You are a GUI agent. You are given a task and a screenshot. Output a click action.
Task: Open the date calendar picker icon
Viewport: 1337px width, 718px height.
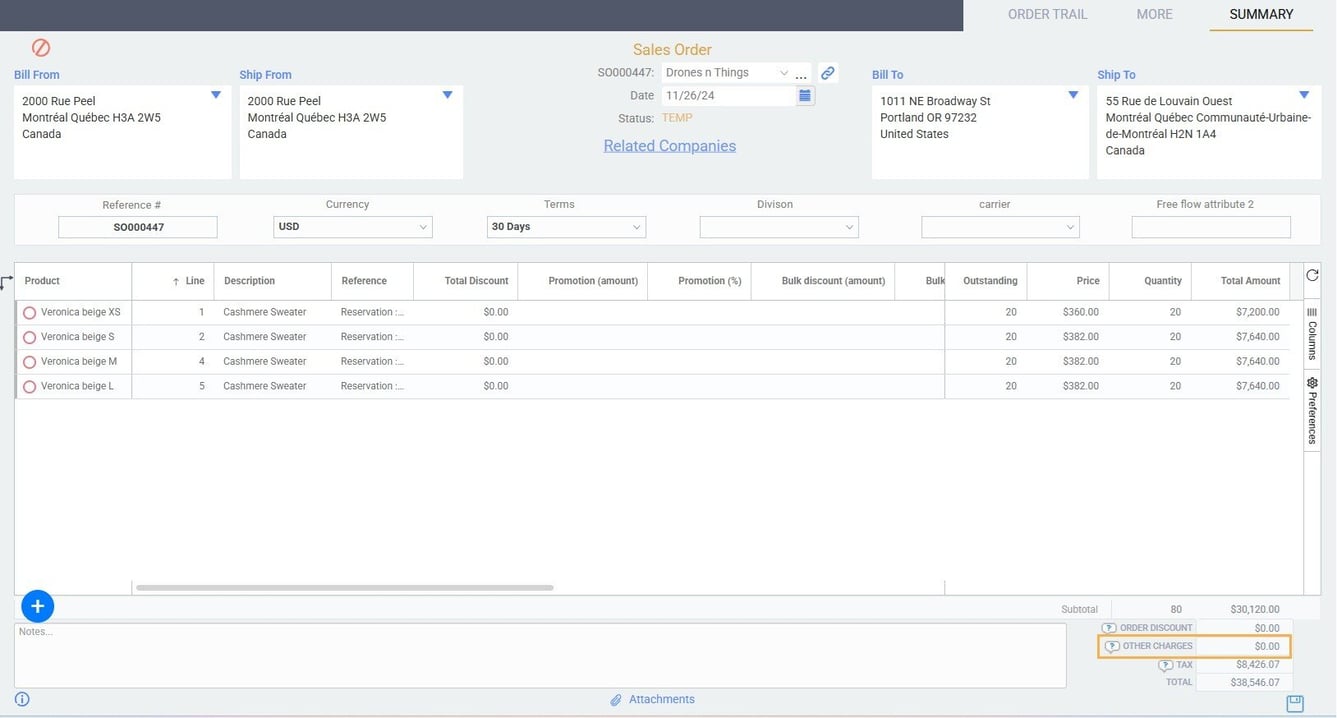805,96
